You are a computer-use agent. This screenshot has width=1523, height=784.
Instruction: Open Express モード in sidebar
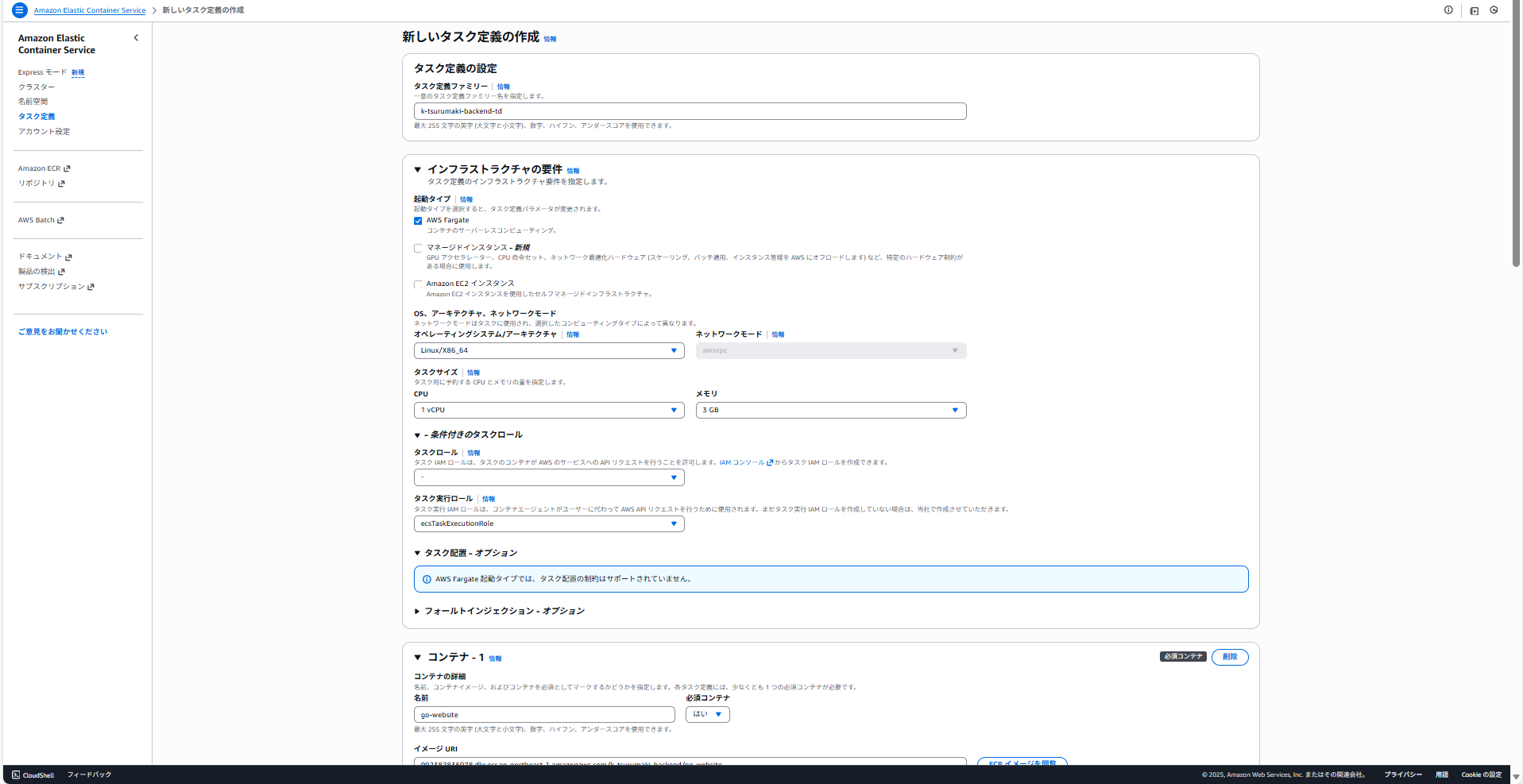point(42,72)
